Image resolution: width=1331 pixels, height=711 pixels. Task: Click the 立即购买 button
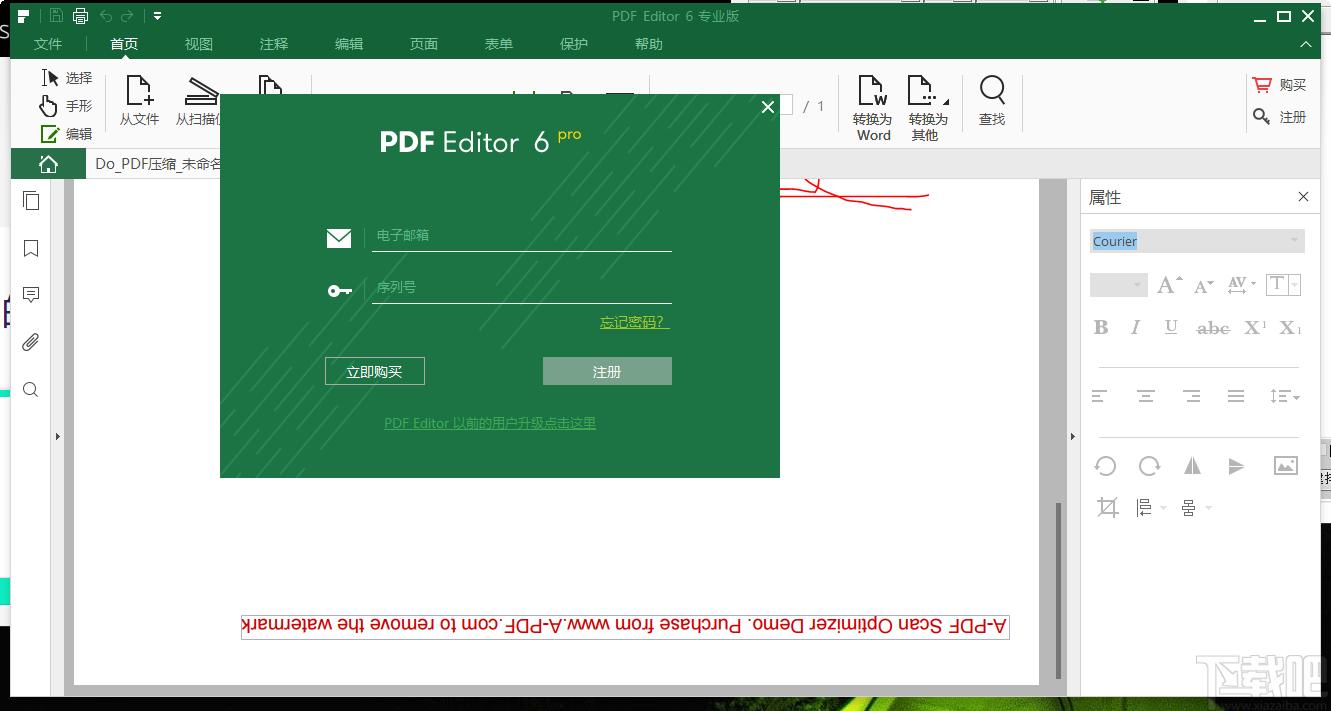pos(375,371)
